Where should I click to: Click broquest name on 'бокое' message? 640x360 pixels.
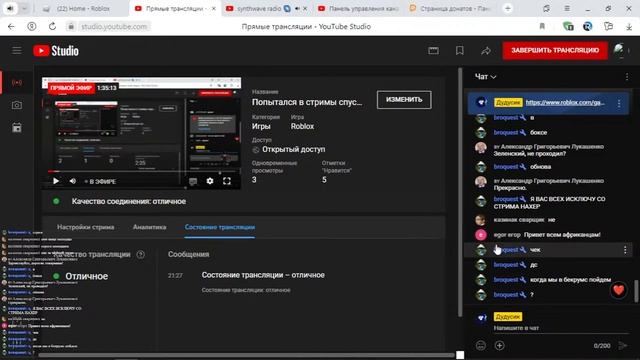tap(506, 133)
